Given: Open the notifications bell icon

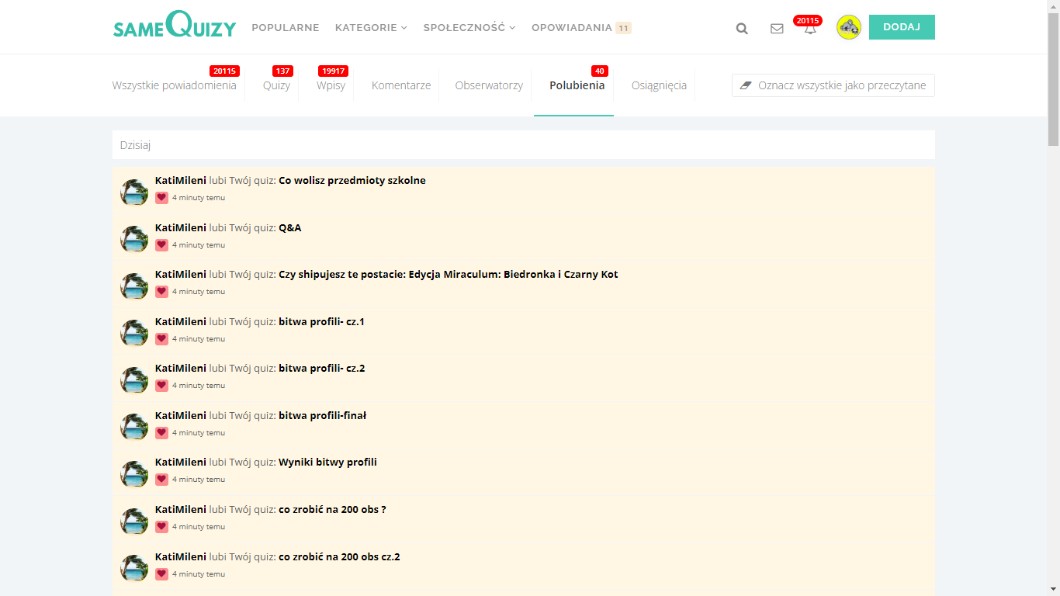Looking at the screenshot, I should coord(810,28).
